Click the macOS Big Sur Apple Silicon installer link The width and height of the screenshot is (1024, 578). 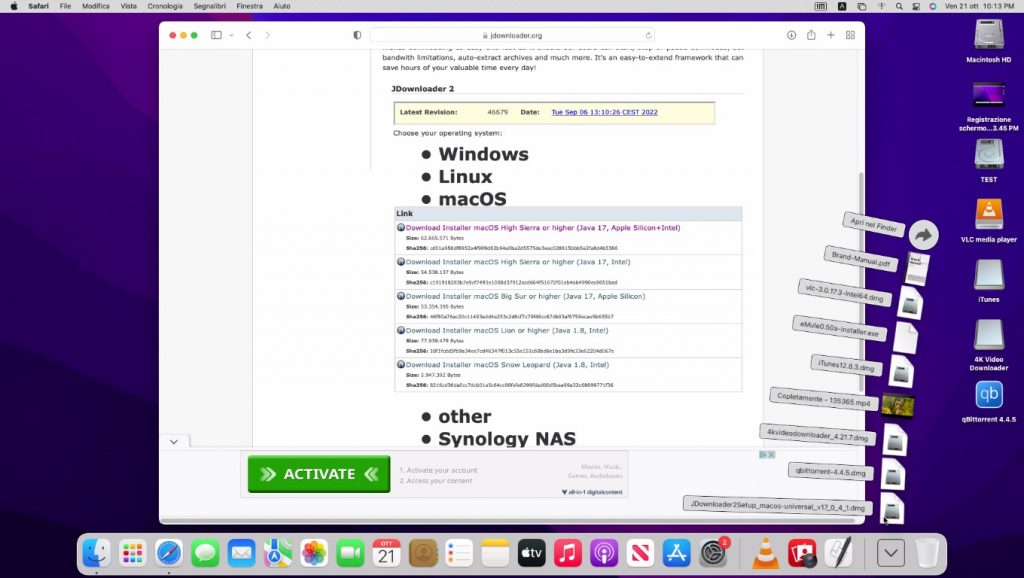pyautogui.click(x=524, y=296)
